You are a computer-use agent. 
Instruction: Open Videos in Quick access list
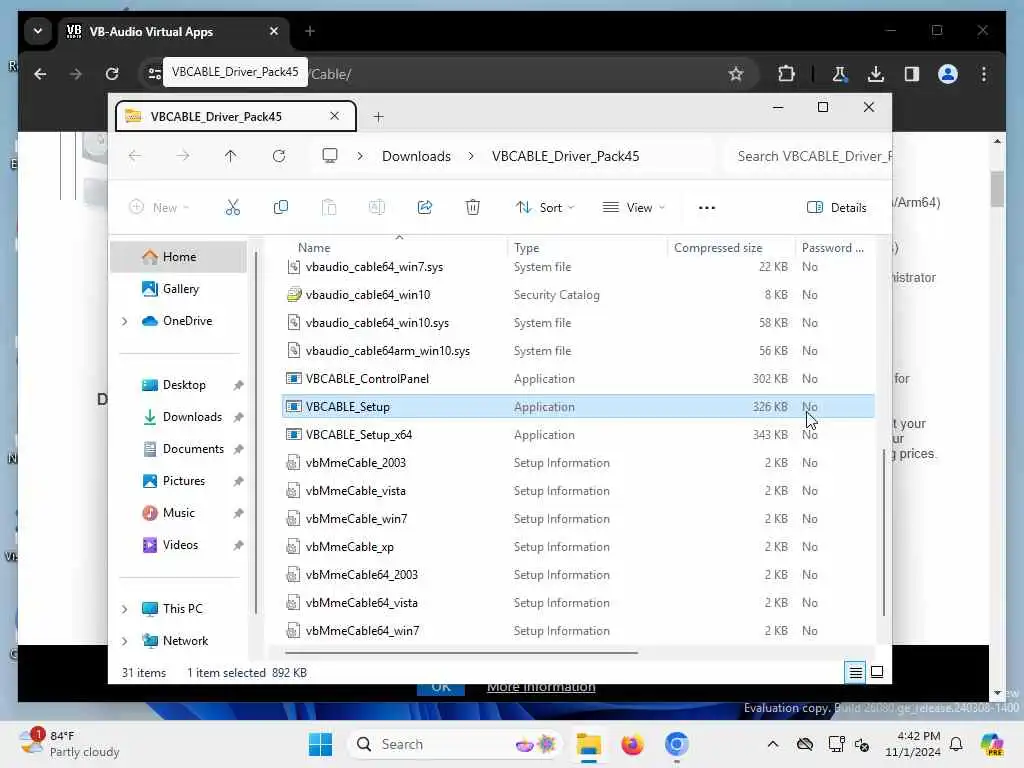click(180, 545)
